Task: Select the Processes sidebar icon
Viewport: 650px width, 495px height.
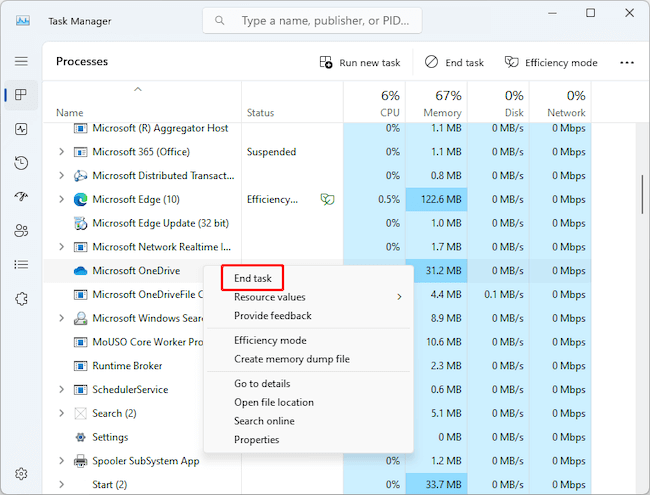Action: click(21, 95)
